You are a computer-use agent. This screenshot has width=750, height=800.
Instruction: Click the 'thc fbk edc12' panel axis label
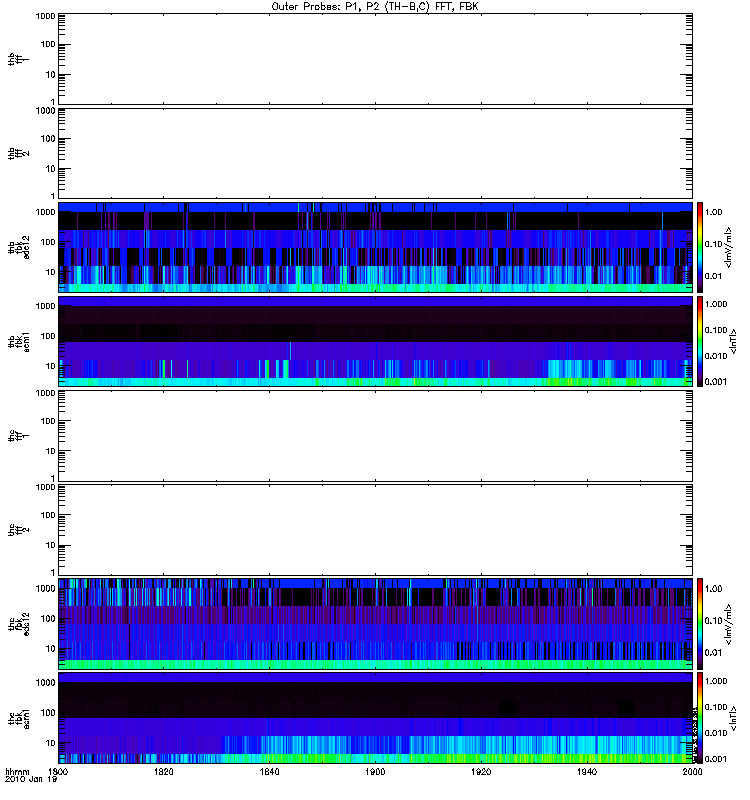(x=19, y=624)
